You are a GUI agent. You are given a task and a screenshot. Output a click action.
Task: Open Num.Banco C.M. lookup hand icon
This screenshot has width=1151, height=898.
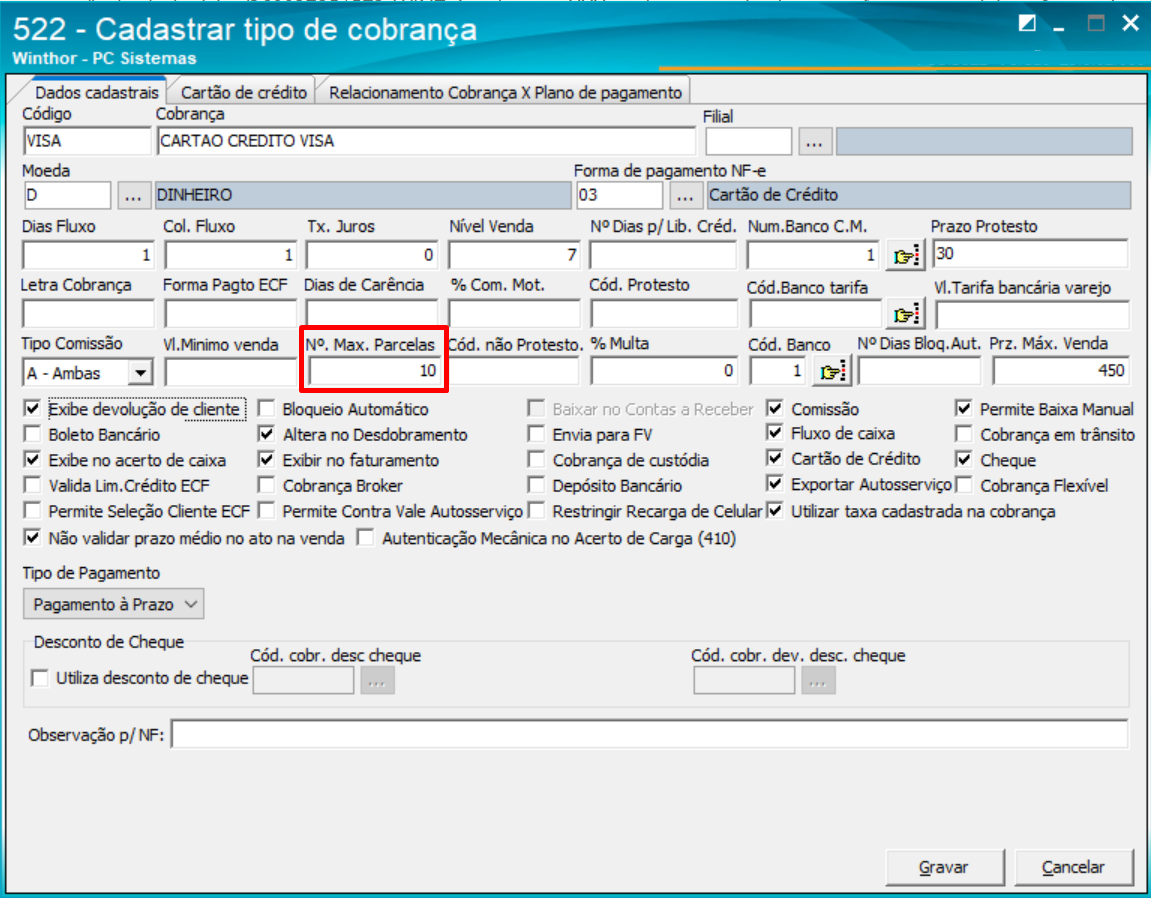click(x=904, y=256)
